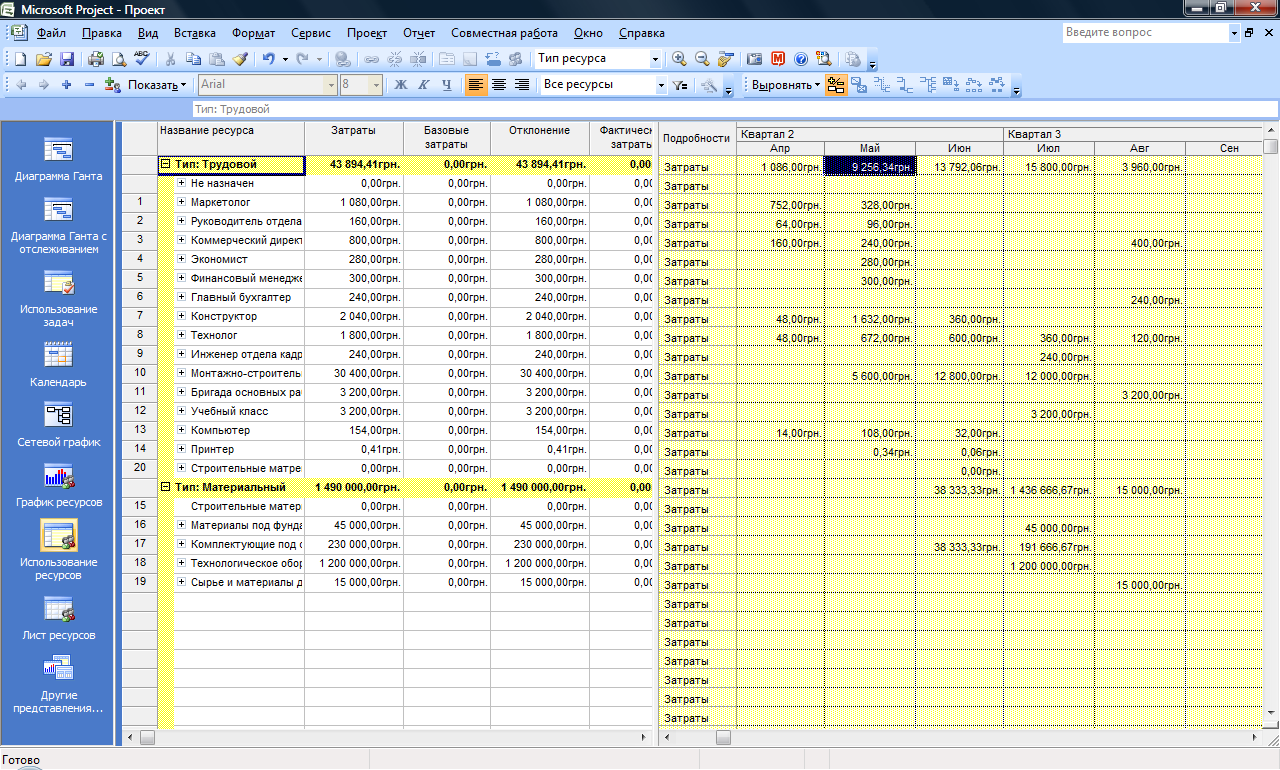
Task: Collapse the Тип: Материальный group
Action: point(166,487)
